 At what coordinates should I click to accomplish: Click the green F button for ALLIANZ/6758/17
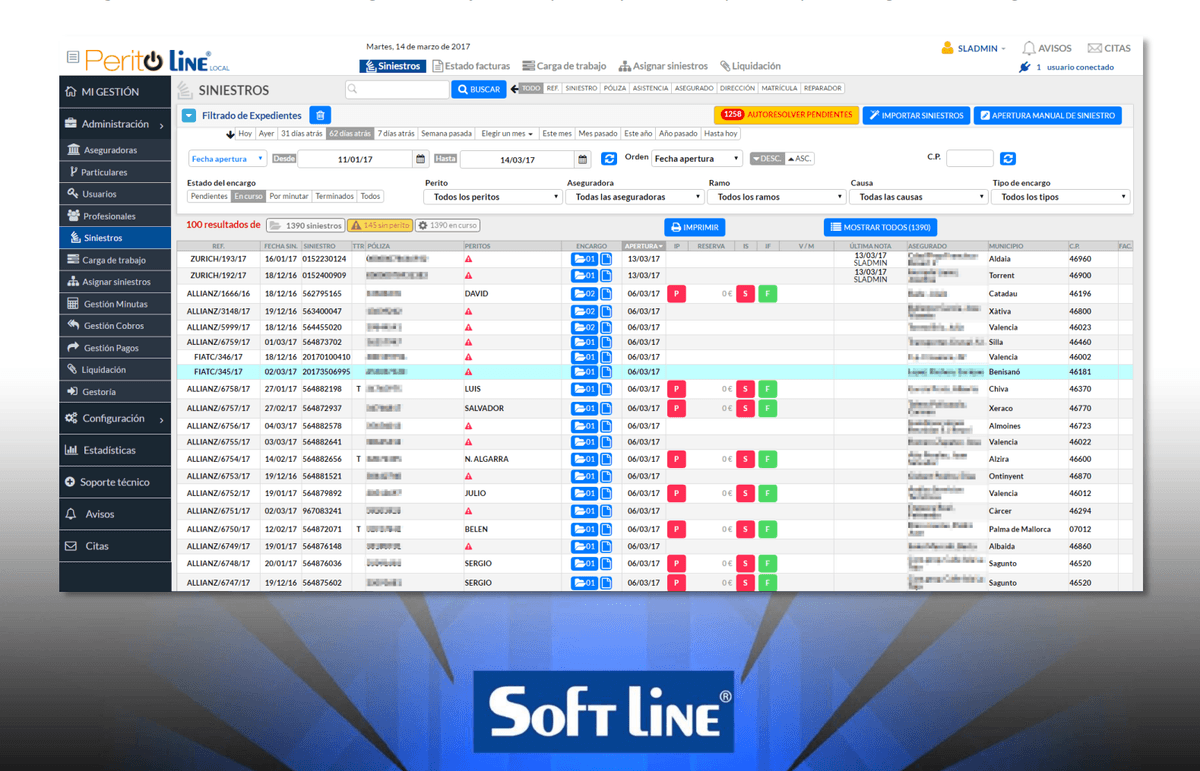tap(767, 389)
